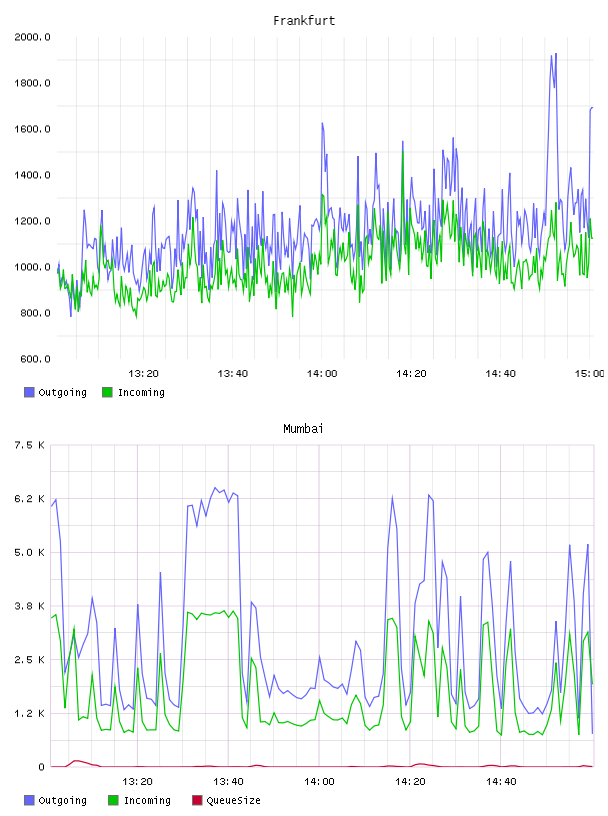Click the 7.5 K y-axis label on Mumbai chart
608x816 pixels.
click(x=29, y=445)
